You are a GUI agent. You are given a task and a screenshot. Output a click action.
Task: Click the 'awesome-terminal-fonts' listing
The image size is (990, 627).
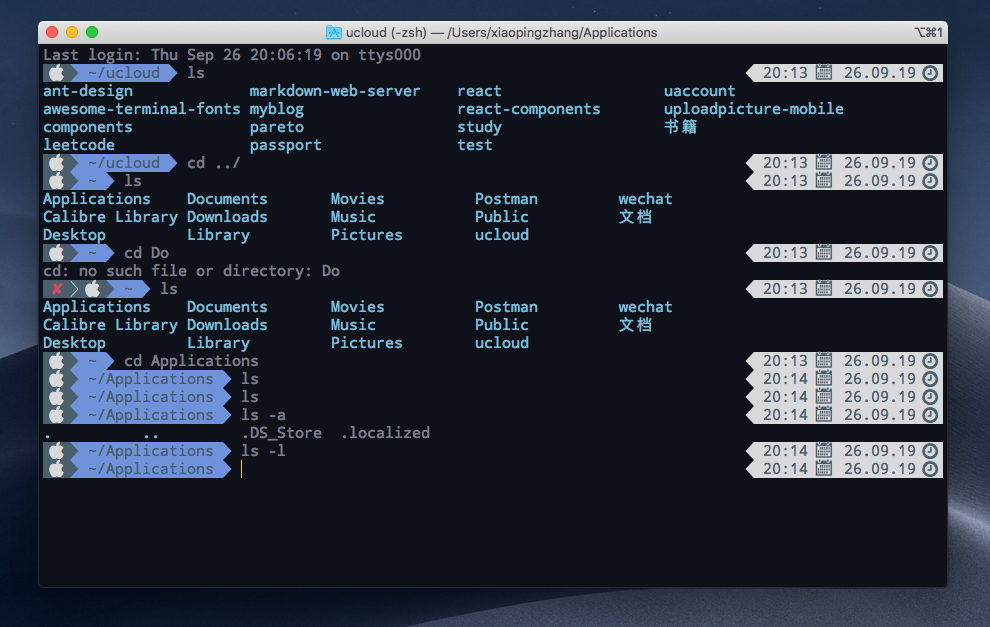(141, 109)
